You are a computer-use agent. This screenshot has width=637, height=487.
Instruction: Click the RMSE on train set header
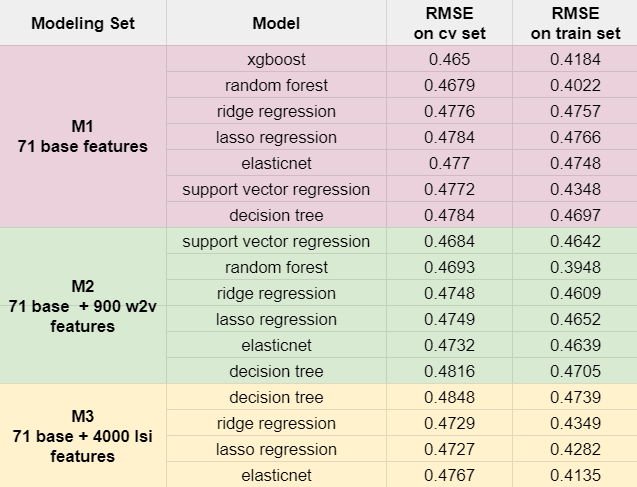[x=575, y=23]
